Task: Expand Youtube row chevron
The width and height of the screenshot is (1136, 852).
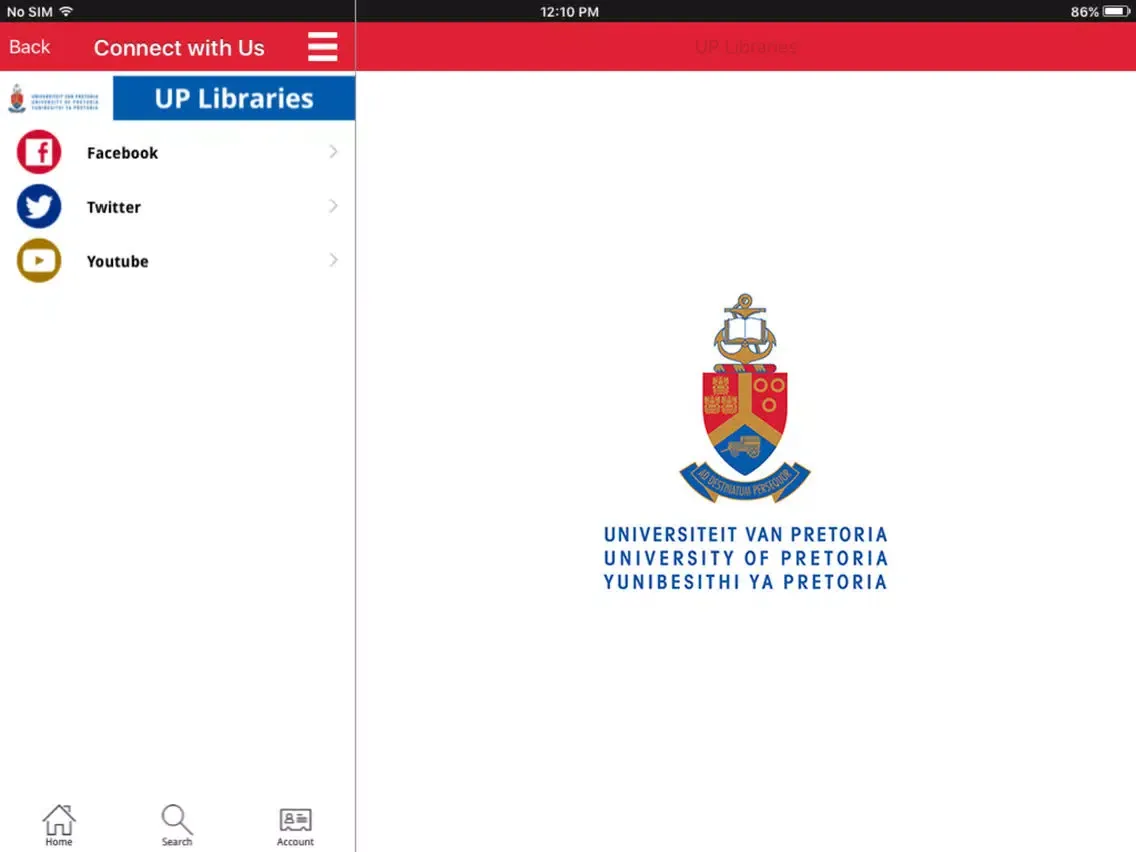Action: pyautogui.click(x=333, y=259)
